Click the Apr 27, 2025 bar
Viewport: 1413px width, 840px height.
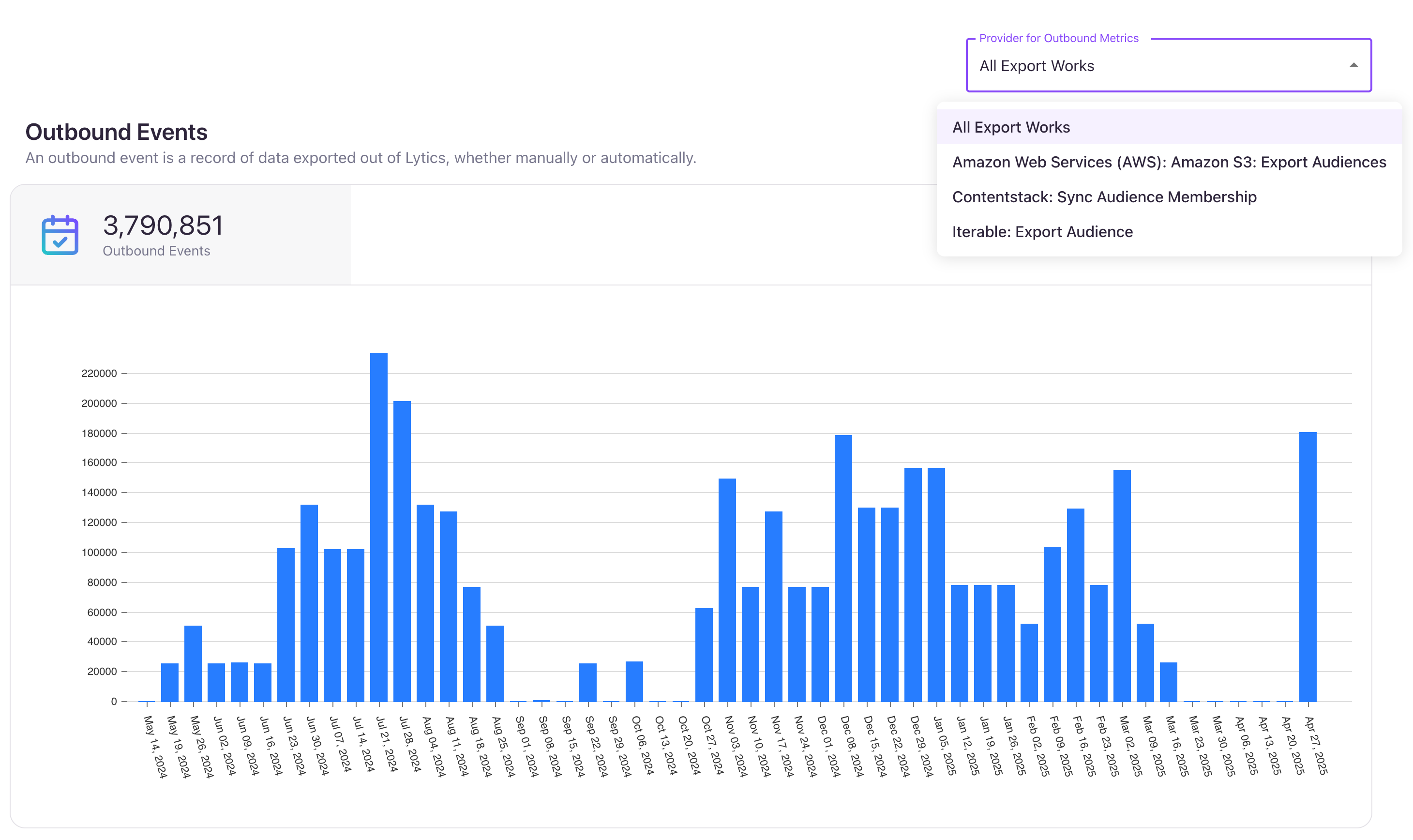[x=1308, y=566]
